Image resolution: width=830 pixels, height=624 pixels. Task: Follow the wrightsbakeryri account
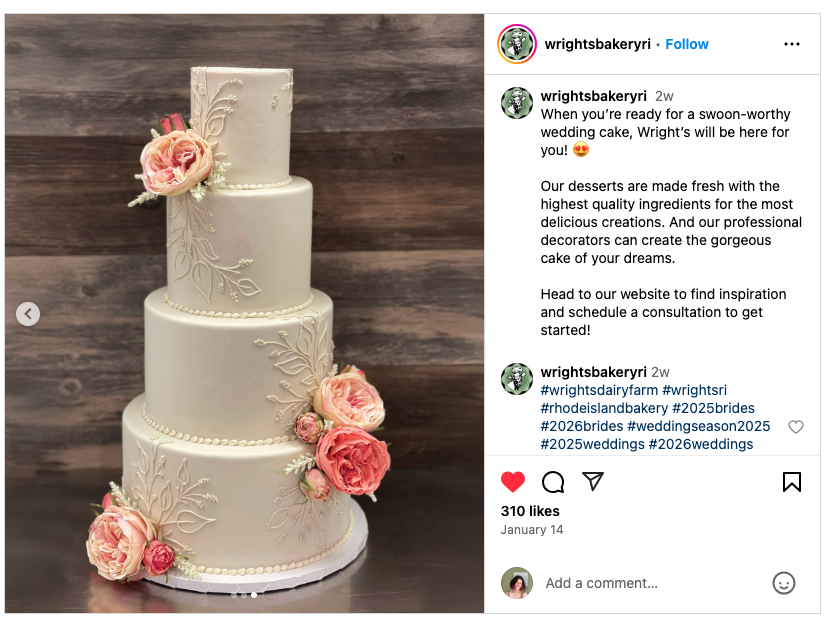[687, 44]
